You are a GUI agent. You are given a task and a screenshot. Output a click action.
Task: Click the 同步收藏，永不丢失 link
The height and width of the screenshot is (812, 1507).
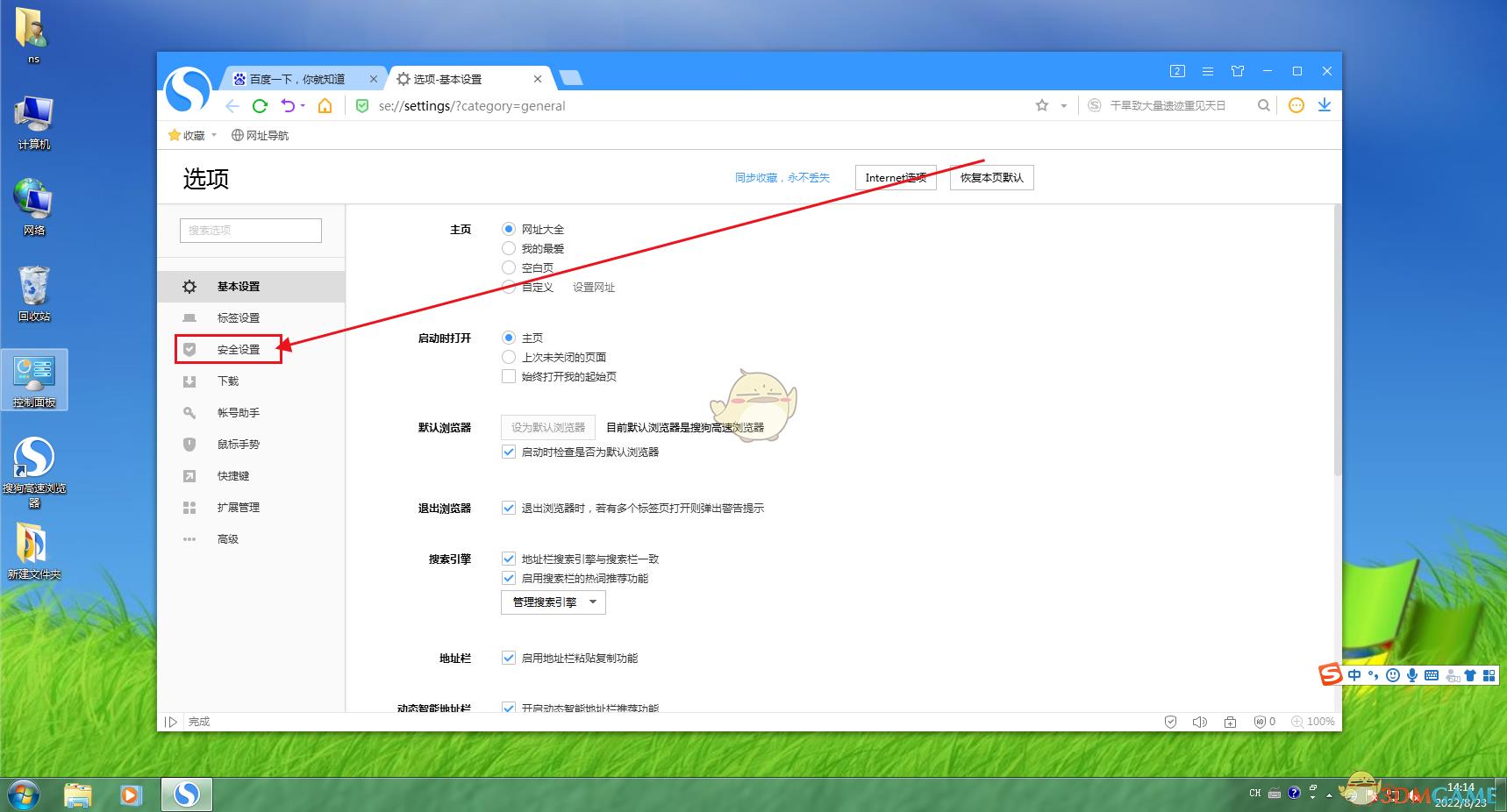pos(782,177)
